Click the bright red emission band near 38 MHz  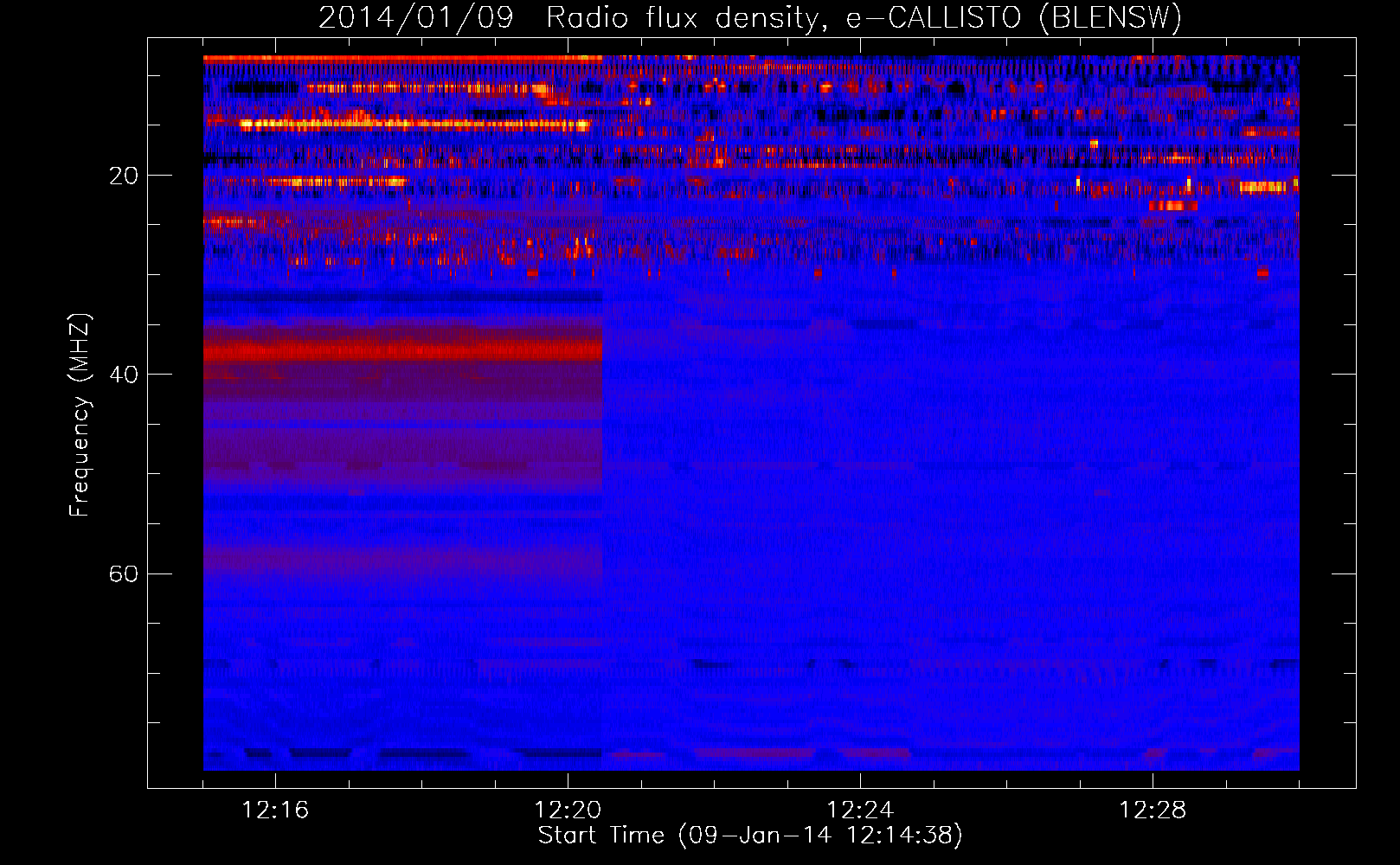click(x=402, y=351)
